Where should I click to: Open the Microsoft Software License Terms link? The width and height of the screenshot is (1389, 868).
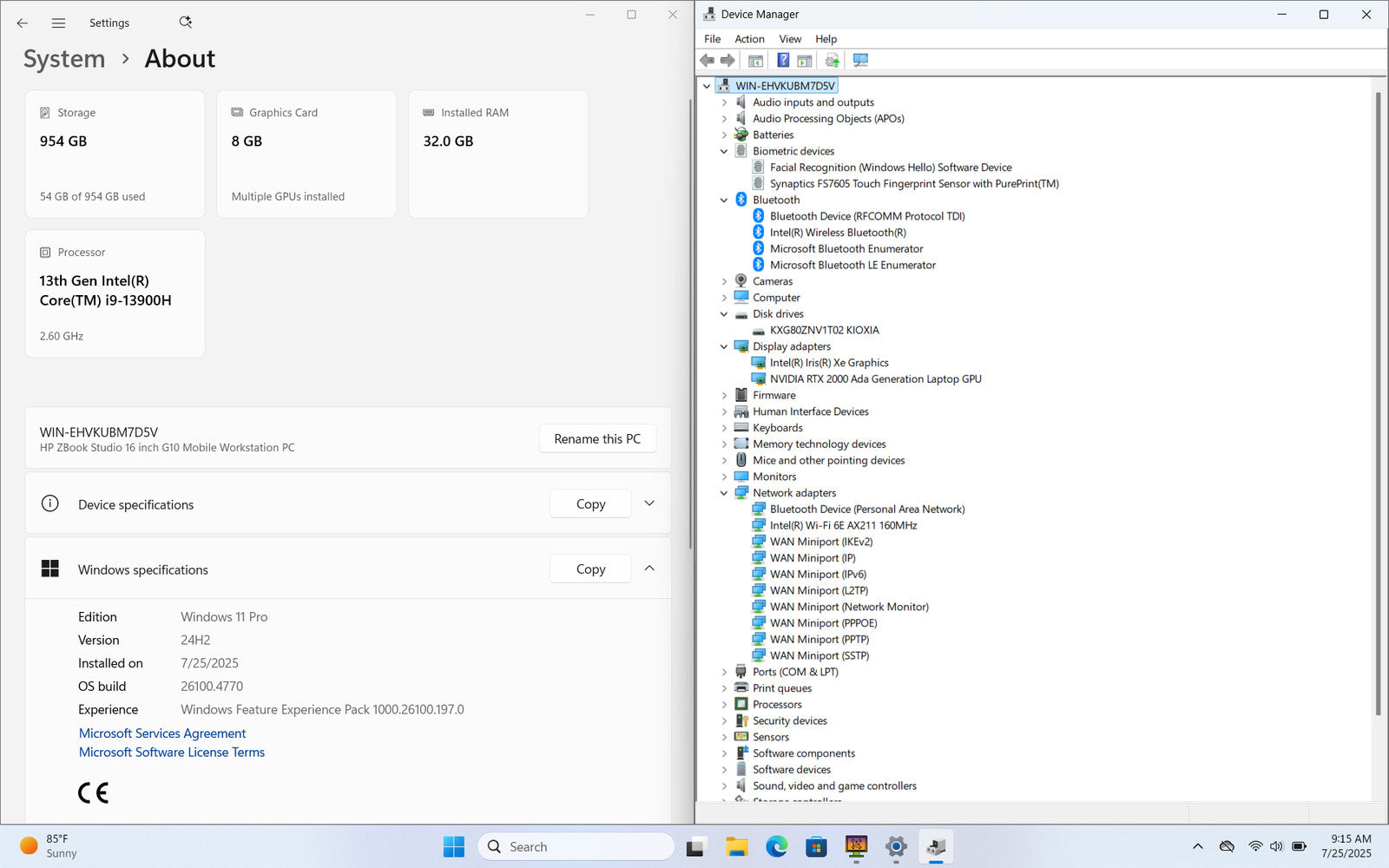point(172,753)
